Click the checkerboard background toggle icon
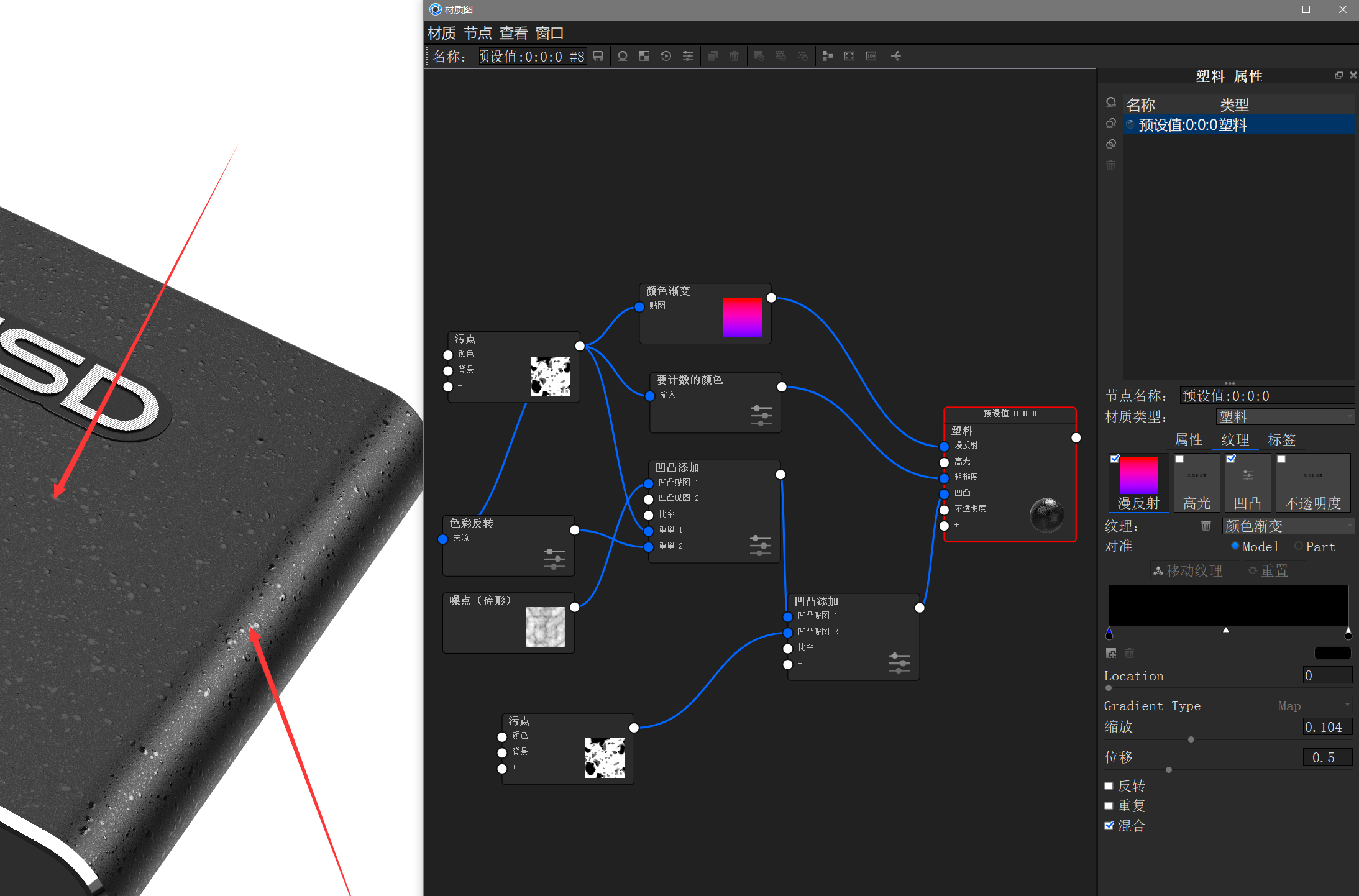This screenshot has width=1359, height=896. pos(644,56)
